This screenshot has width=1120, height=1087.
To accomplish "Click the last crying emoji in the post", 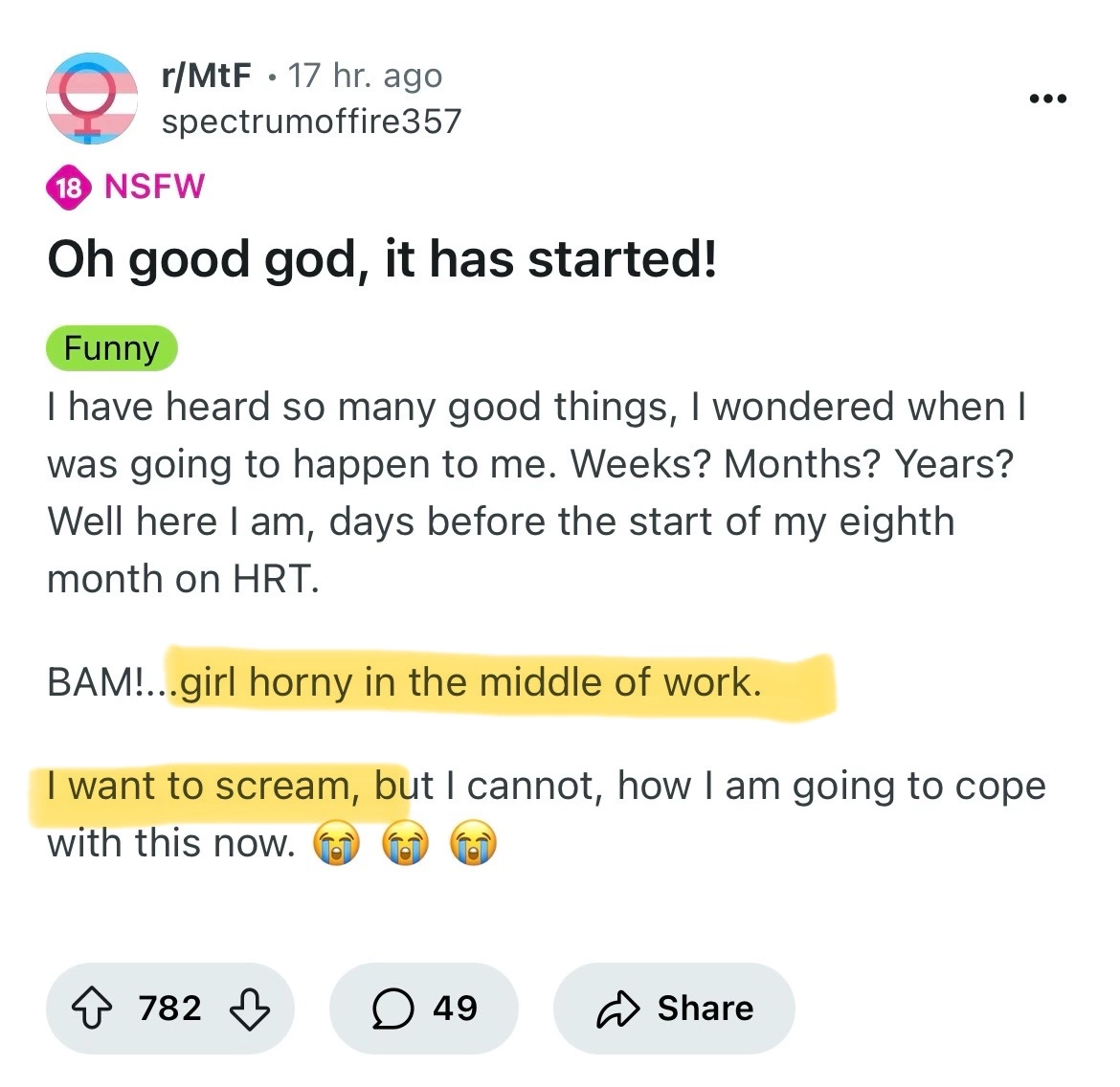I will [475, 845].
